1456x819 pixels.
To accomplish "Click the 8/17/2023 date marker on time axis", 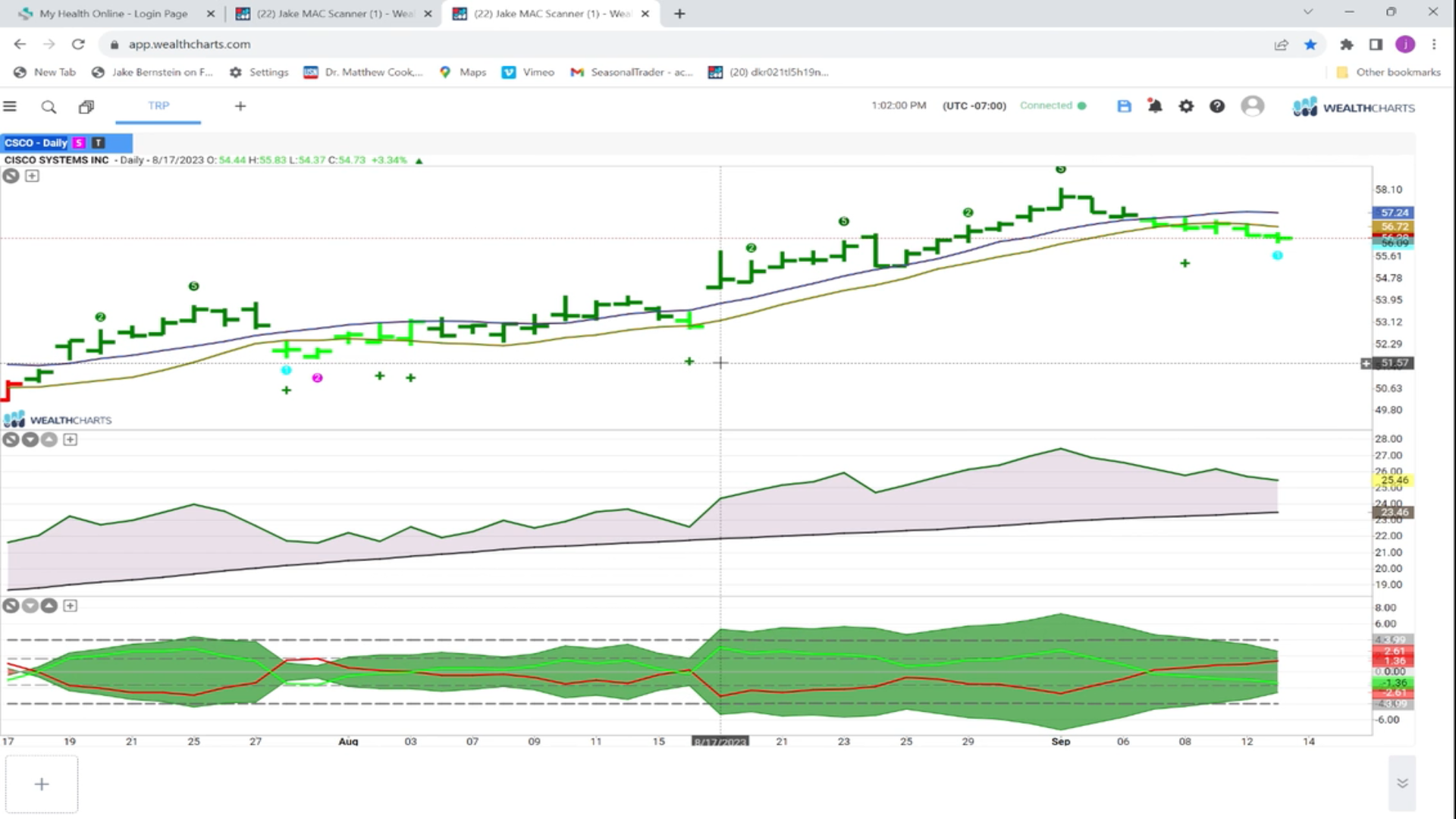I will [720, 742].
